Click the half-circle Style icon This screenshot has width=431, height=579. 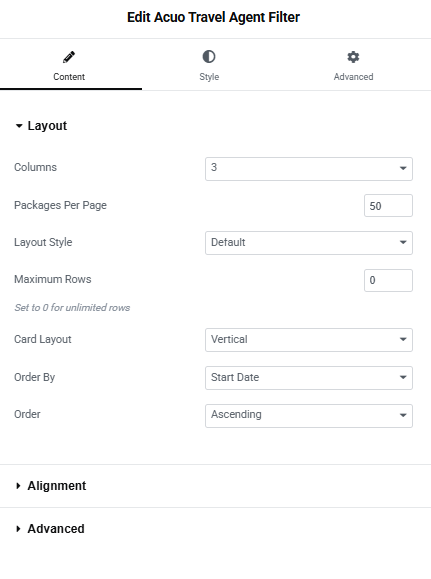(209, 57)
